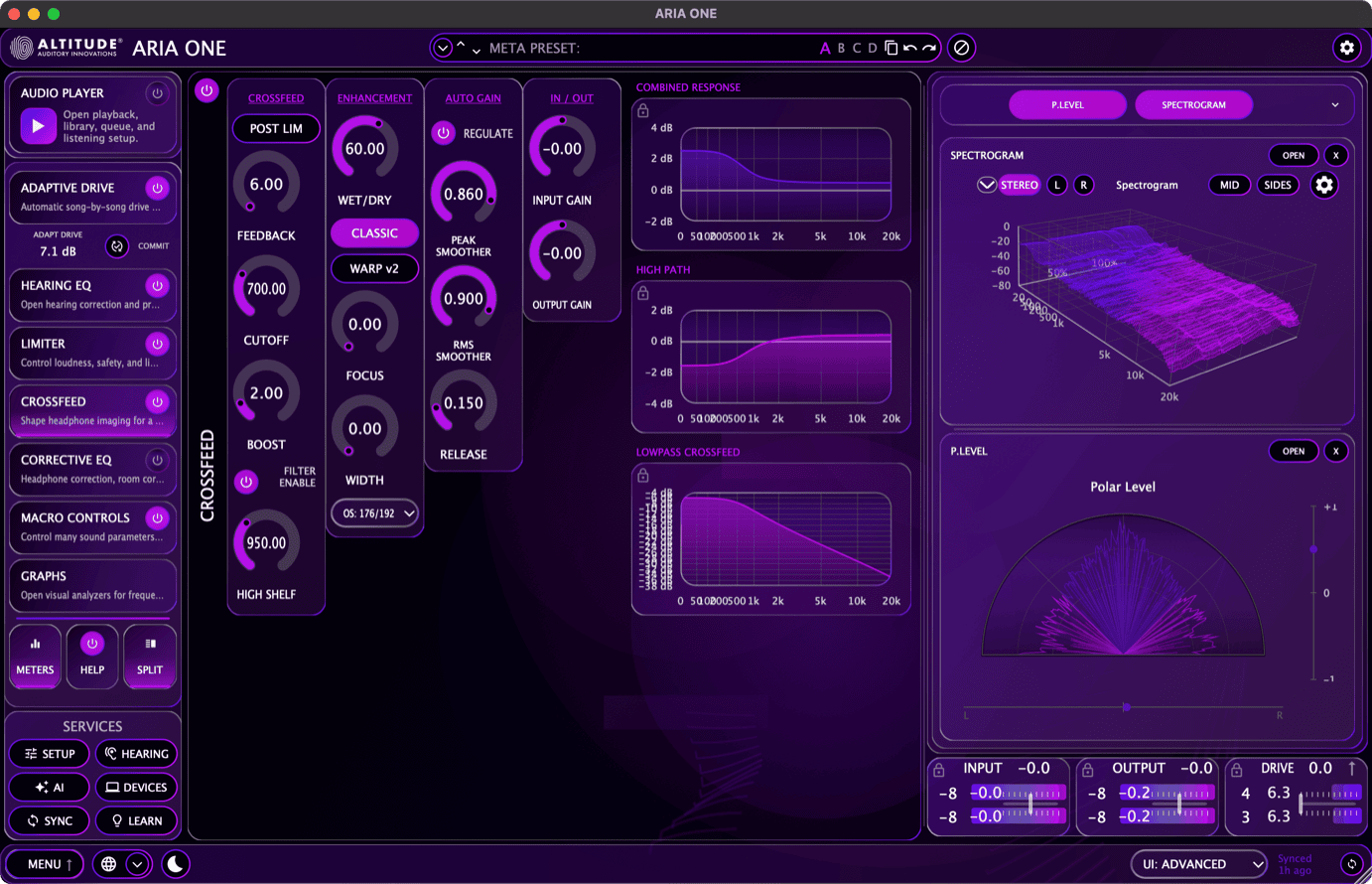Open the OS: 176/192 oversampling dropdown
Image resolution: width=1372 pixels, height=884 pixels.
coord(374,514)
